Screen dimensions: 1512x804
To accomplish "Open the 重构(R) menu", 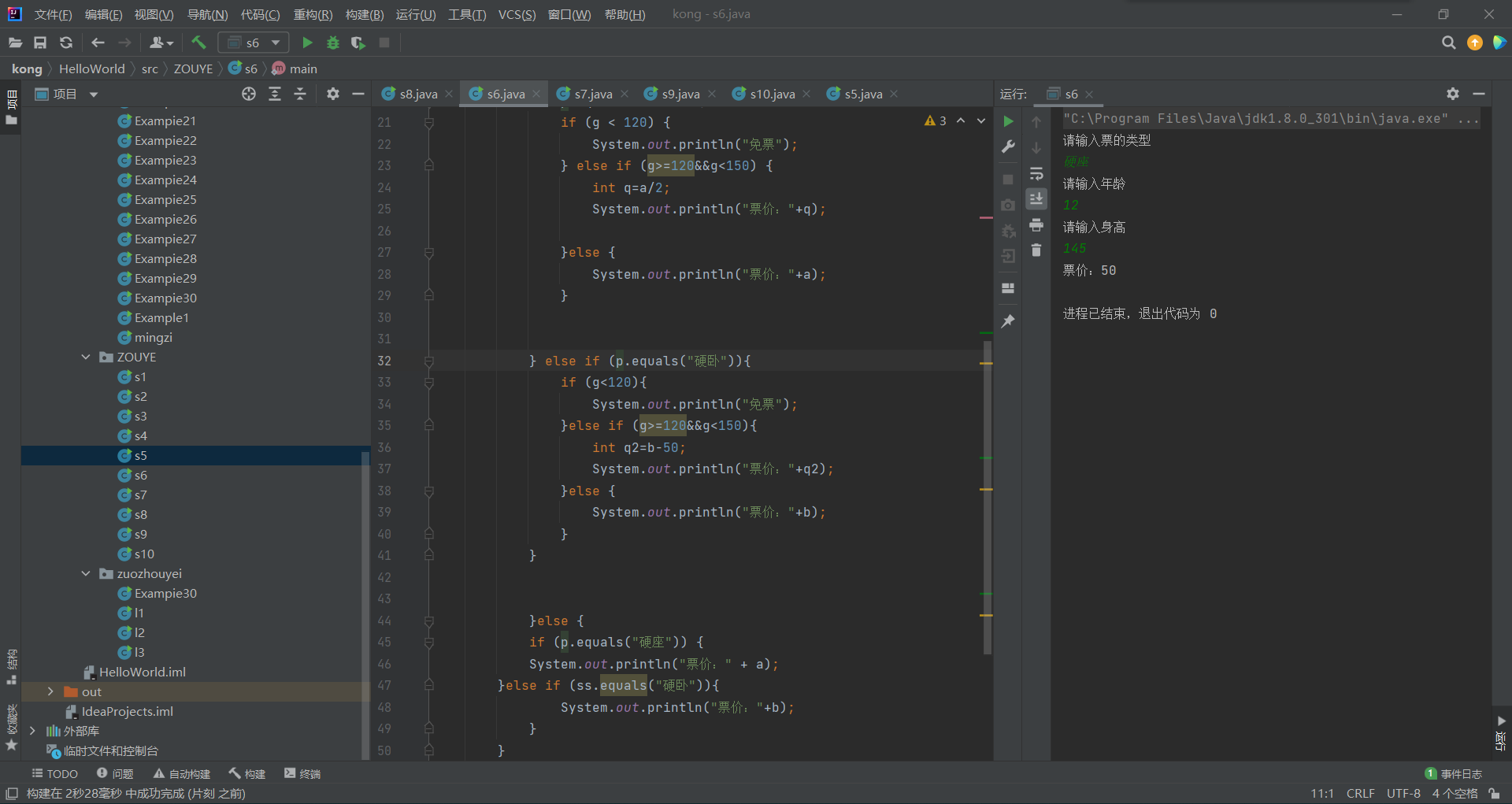I will pyautogui.click(x=313, y=14).
